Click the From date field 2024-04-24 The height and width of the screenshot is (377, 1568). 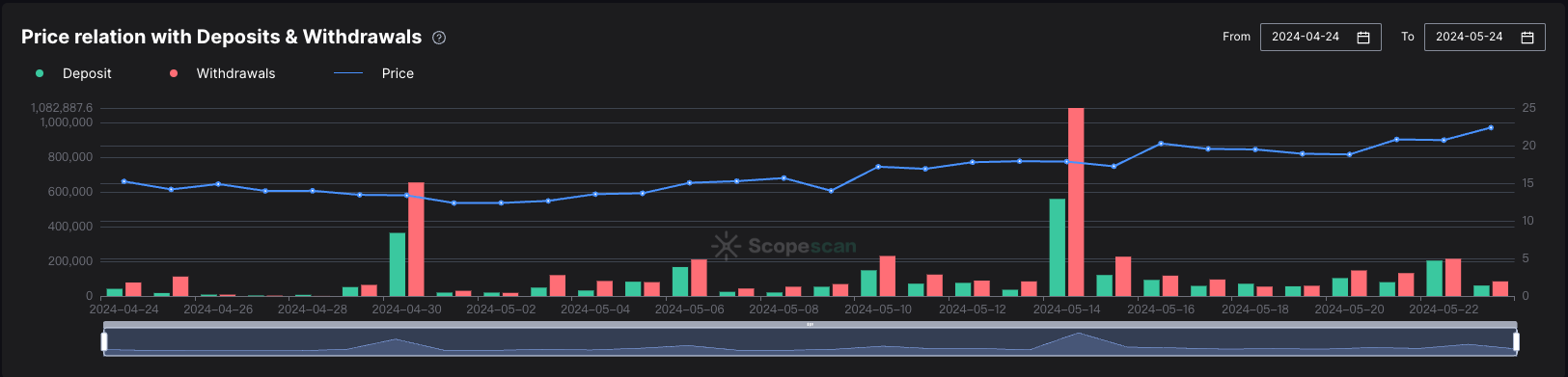pyautogui.click(x=1320, y=37)
